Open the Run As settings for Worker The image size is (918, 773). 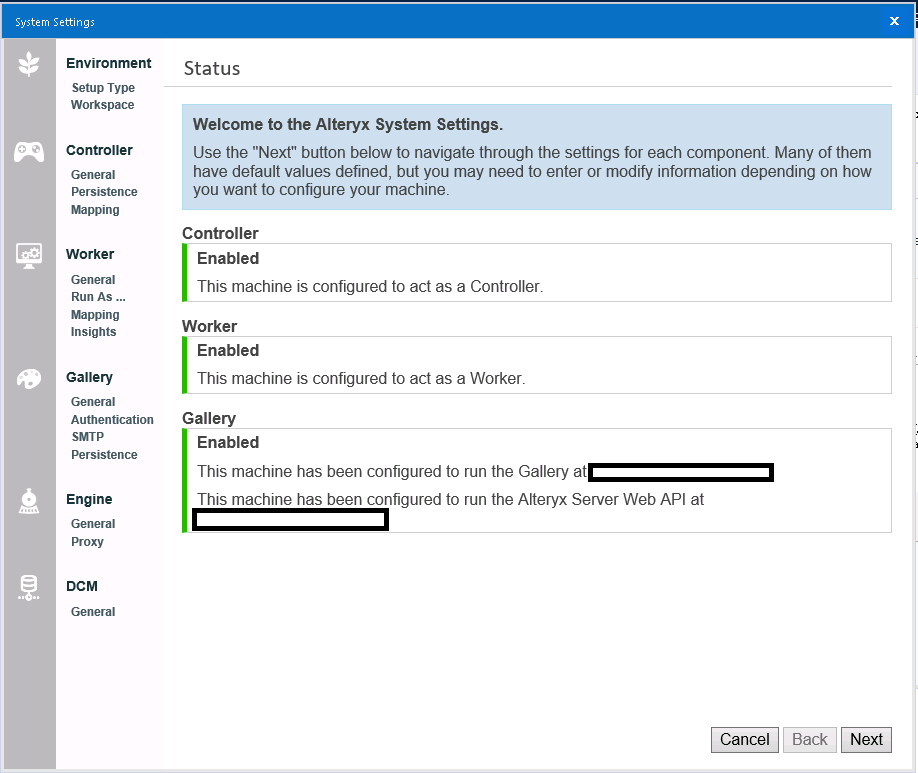97,296
